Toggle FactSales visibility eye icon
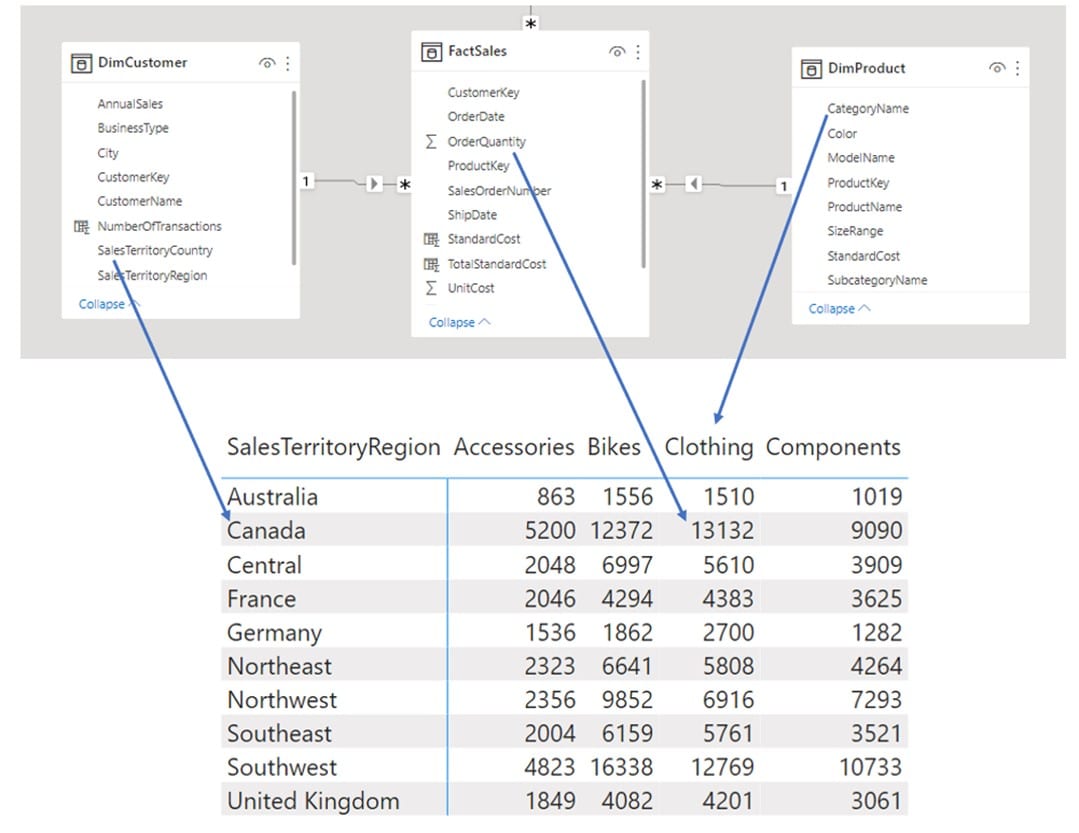 [617, 52]
